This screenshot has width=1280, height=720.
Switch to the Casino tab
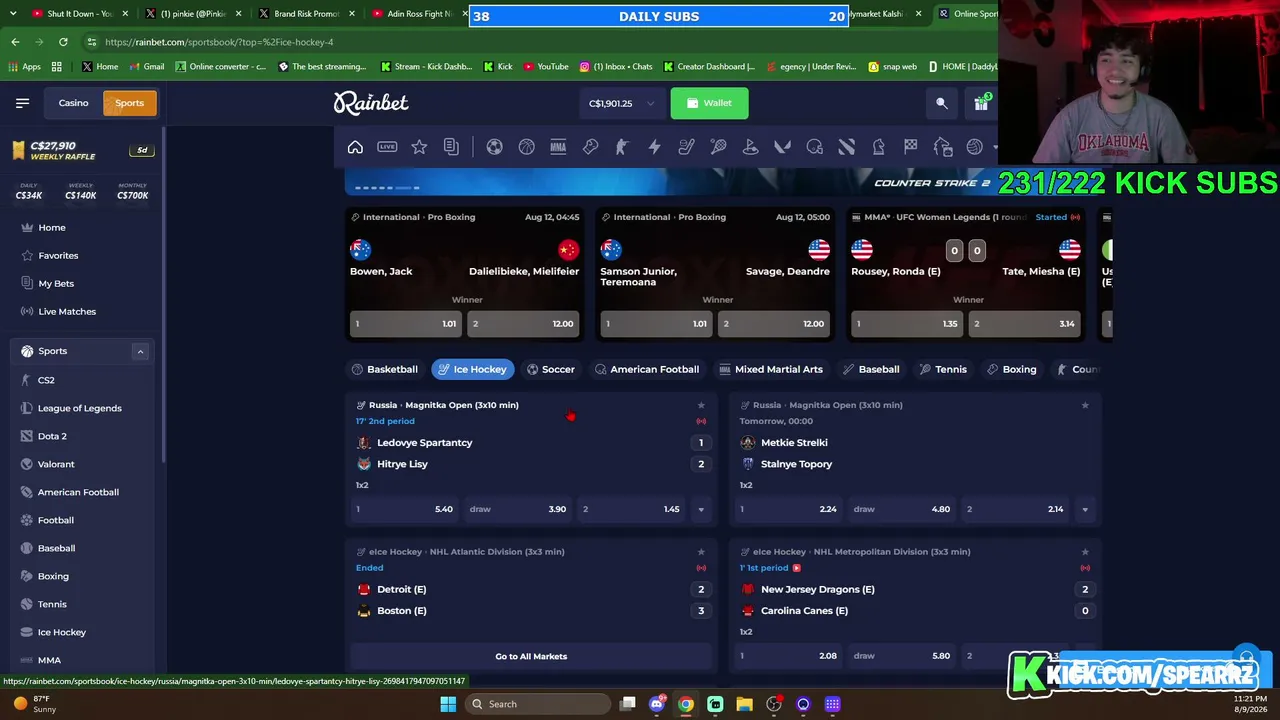click(73, 103)
